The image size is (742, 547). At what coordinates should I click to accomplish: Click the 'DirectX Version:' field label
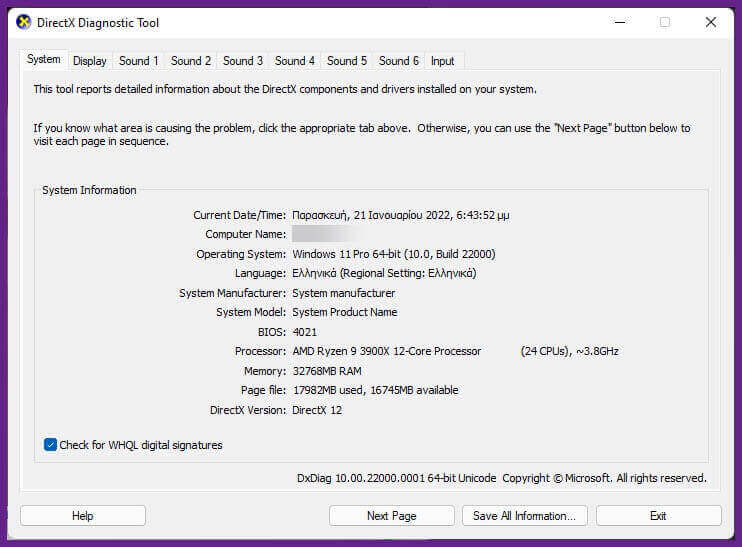coord(248,410)
